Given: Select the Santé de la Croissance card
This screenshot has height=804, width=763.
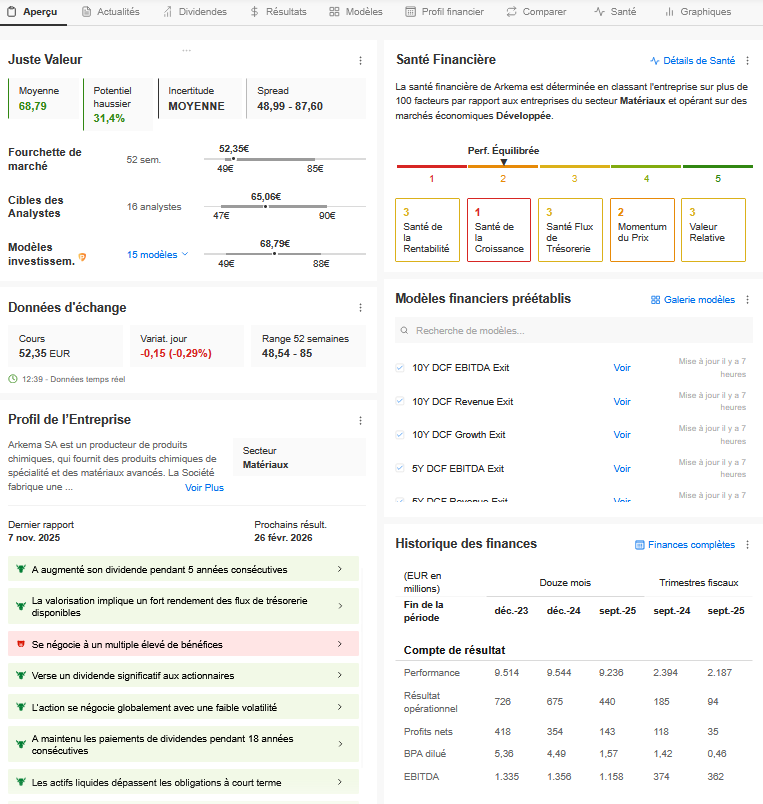Looking at the screenshot, I should point(499,230).
